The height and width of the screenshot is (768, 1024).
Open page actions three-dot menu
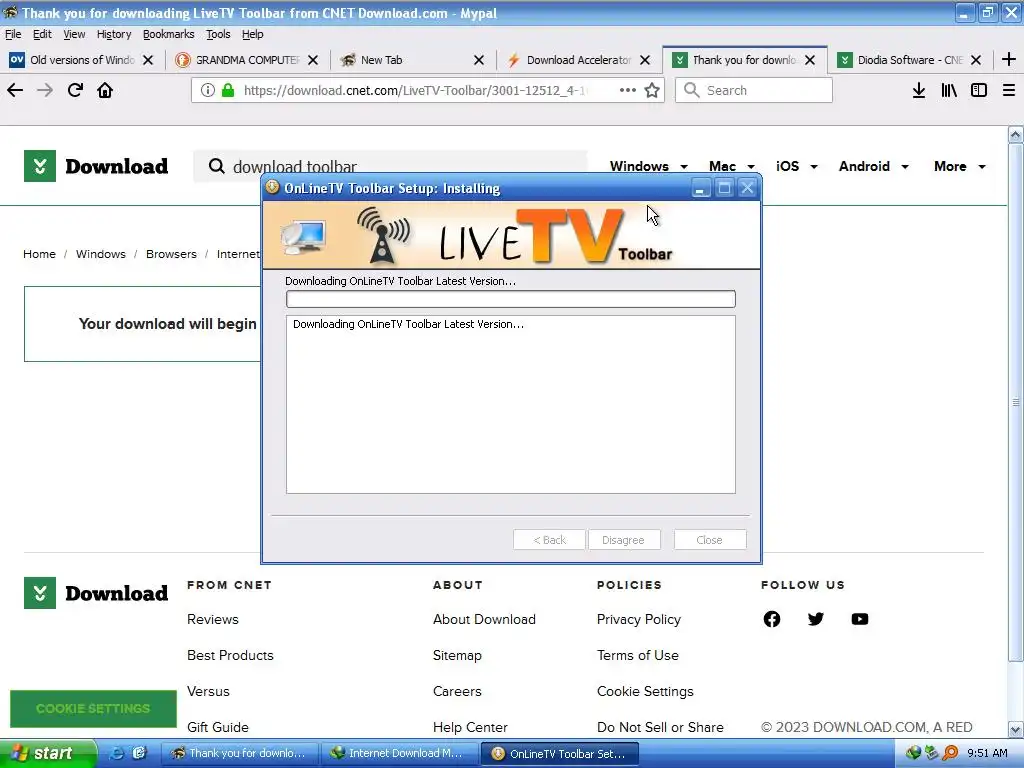pos(628,90)
